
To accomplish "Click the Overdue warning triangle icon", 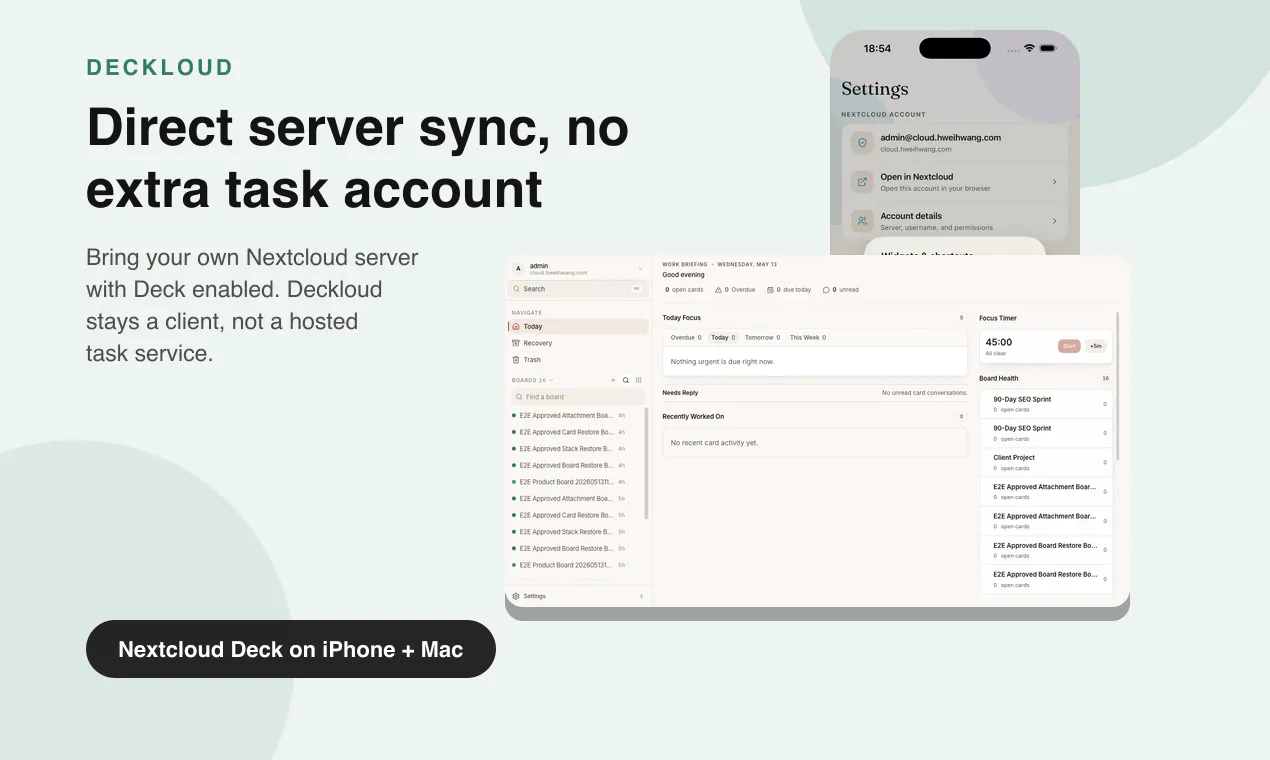I will point(719,290).
